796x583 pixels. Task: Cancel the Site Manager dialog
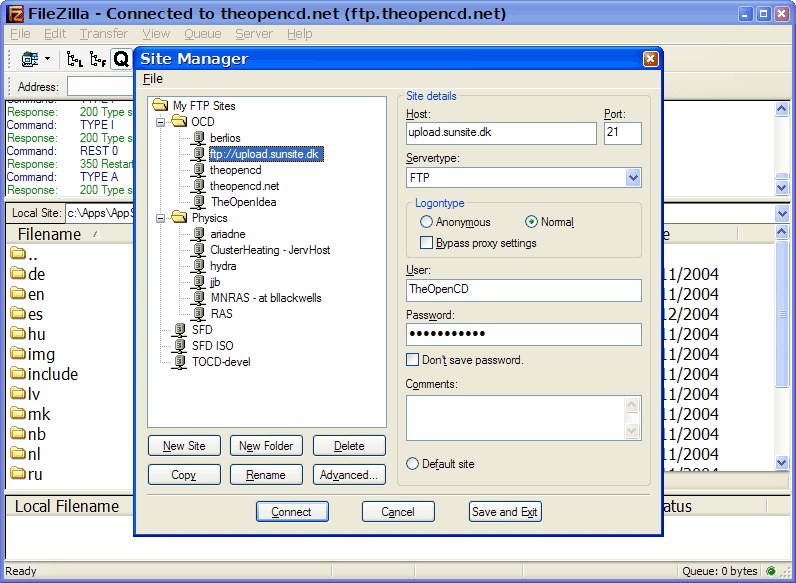pos(398,512)
